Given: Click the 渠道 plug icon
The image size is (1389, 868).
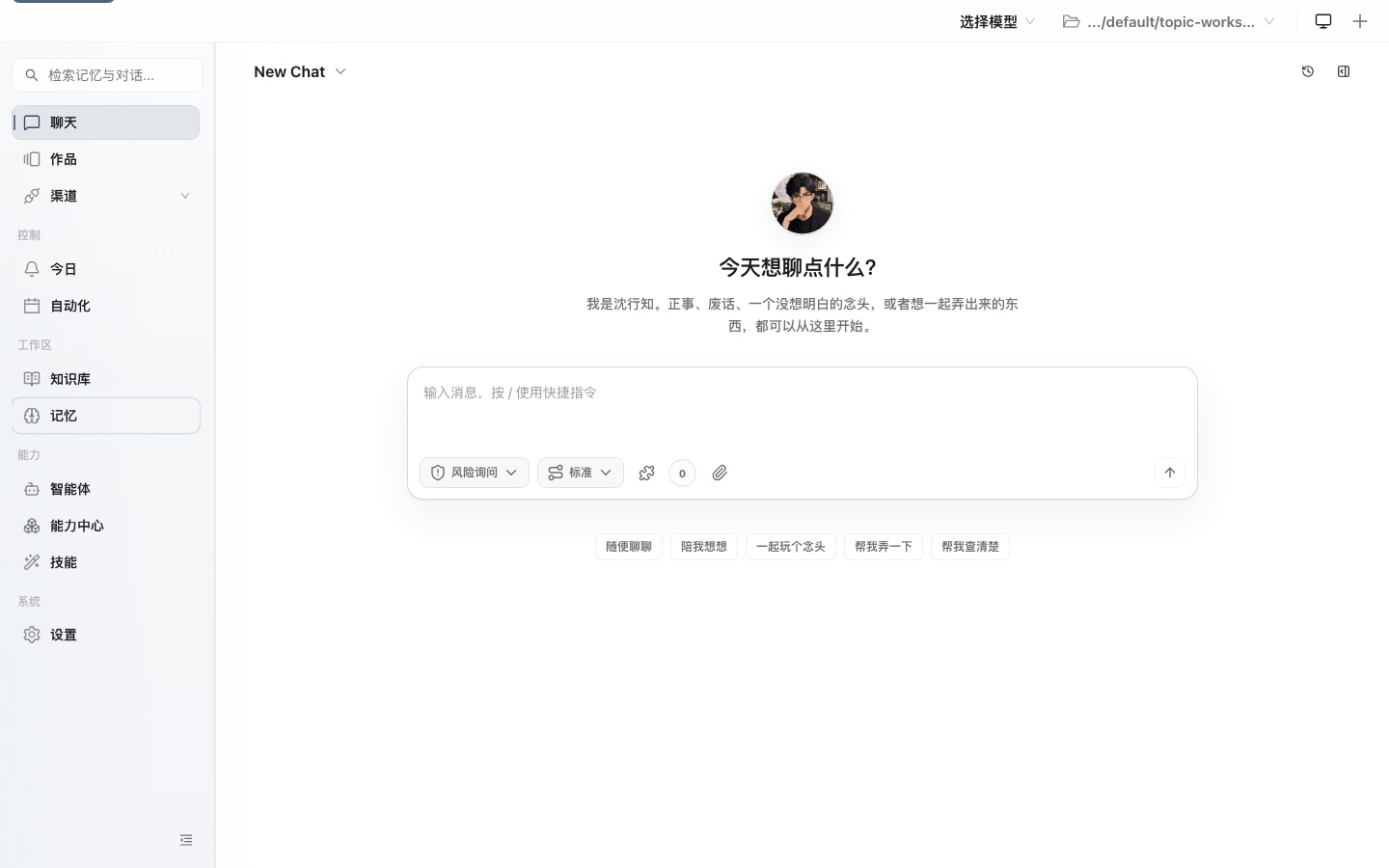Looking at the screenshot, I should (32, 196).
